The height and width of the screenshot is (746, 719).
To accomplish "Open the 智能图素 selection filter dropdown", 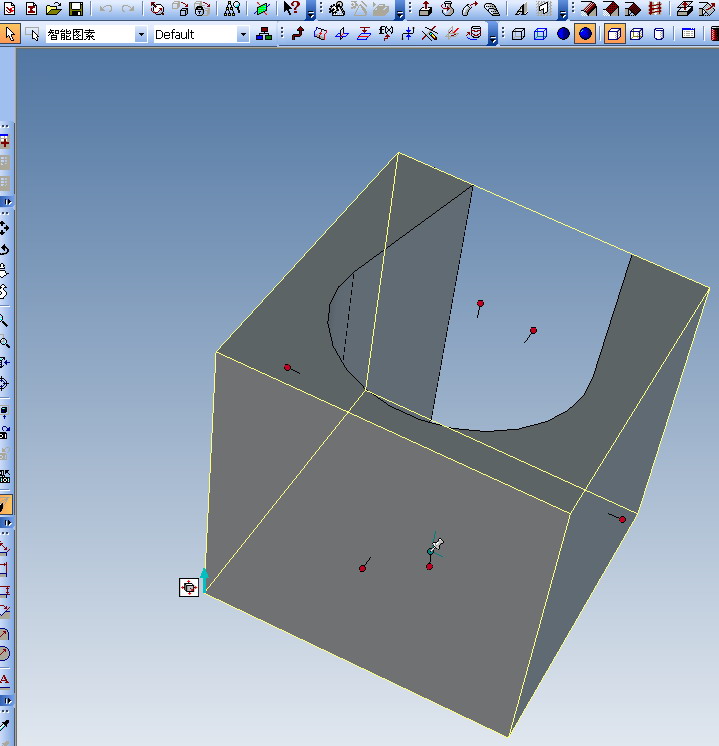I will (141, 34).
